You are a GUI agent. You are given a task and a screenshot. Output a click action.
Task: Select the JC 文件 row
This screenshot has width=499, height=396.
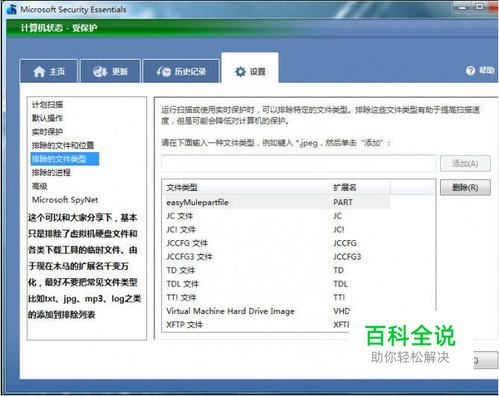pos(277,216)
